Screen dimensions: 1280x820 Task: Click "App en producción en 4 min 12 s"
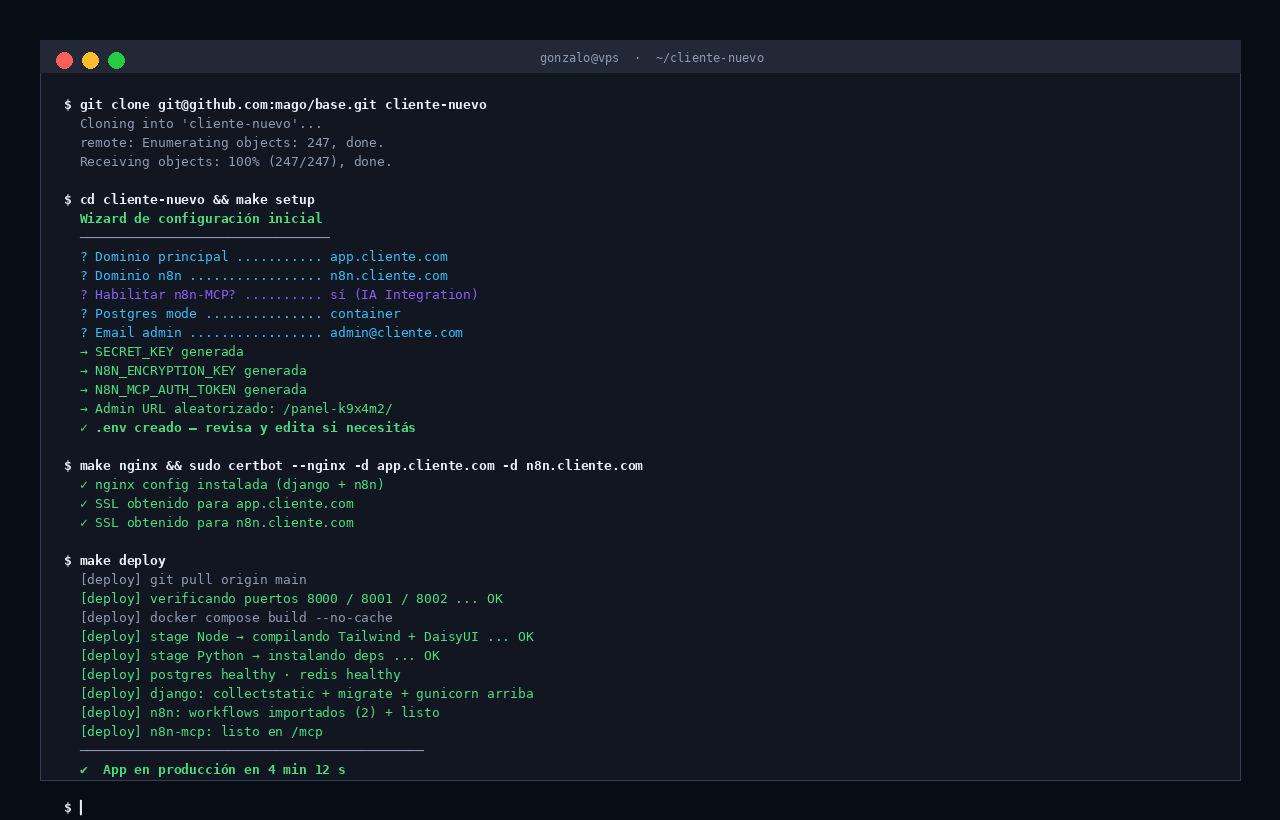pos(224,770)
